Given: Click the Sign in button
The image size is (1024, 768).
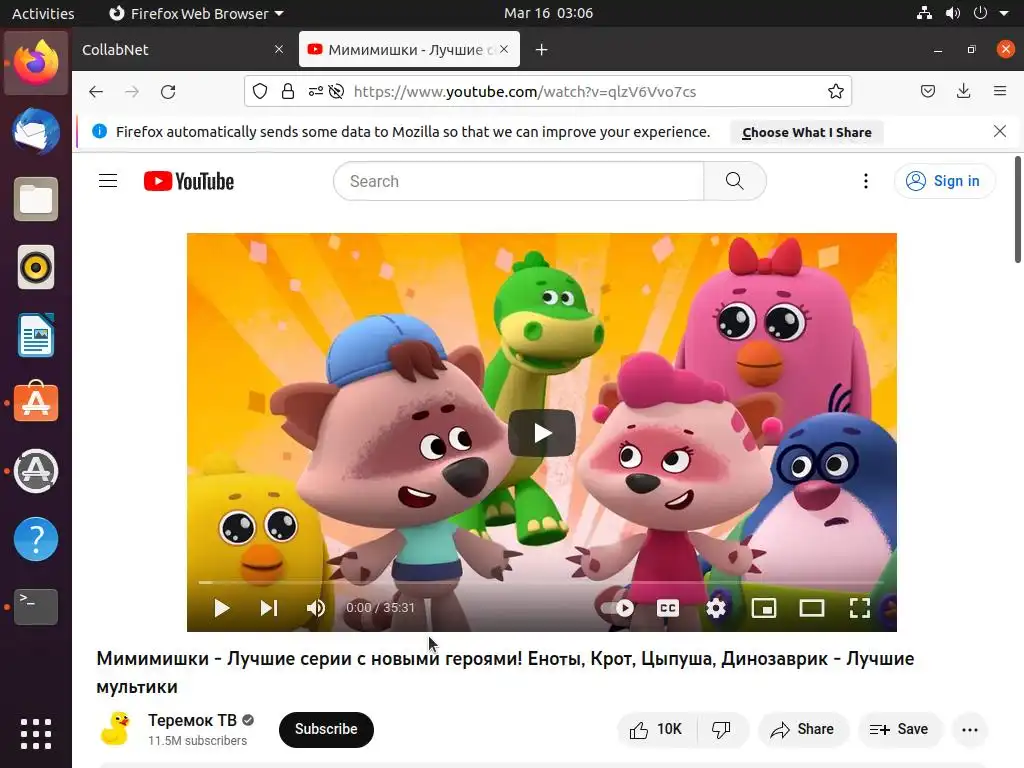Looking at the screenshot, I should tap(944, 181).
